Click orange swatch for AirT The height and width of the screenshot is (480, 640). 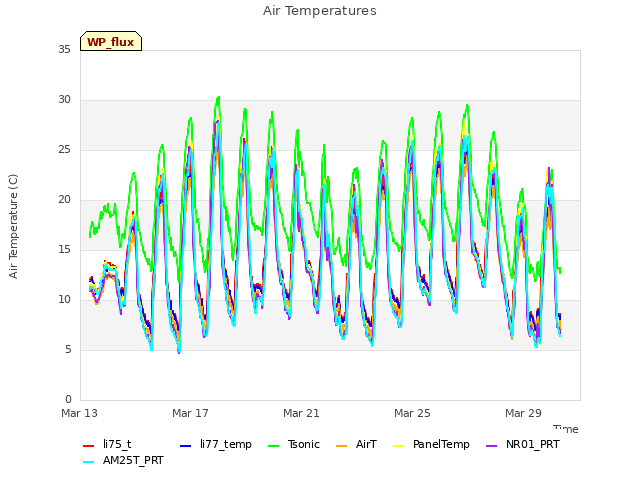pyautogui.click(x=341, y=446)
